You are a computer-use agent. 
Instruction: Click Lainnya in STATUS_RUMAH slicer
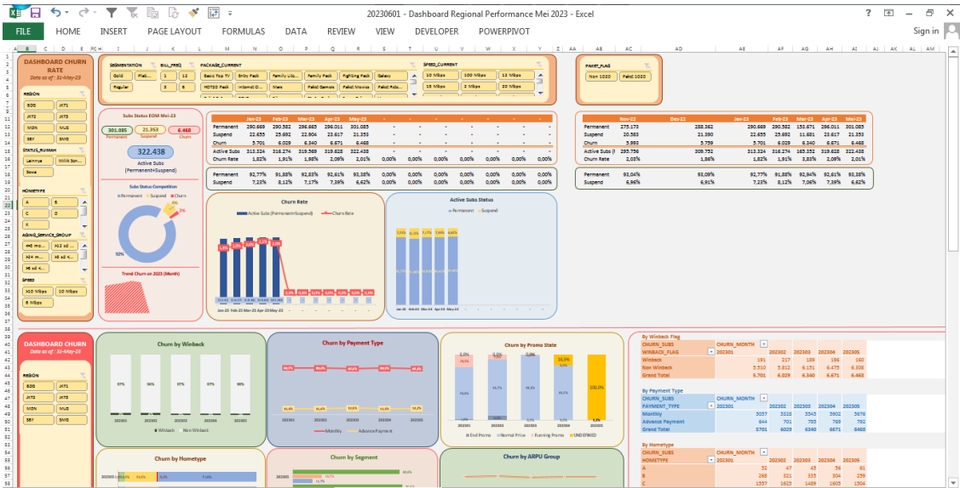coord(37,160)
